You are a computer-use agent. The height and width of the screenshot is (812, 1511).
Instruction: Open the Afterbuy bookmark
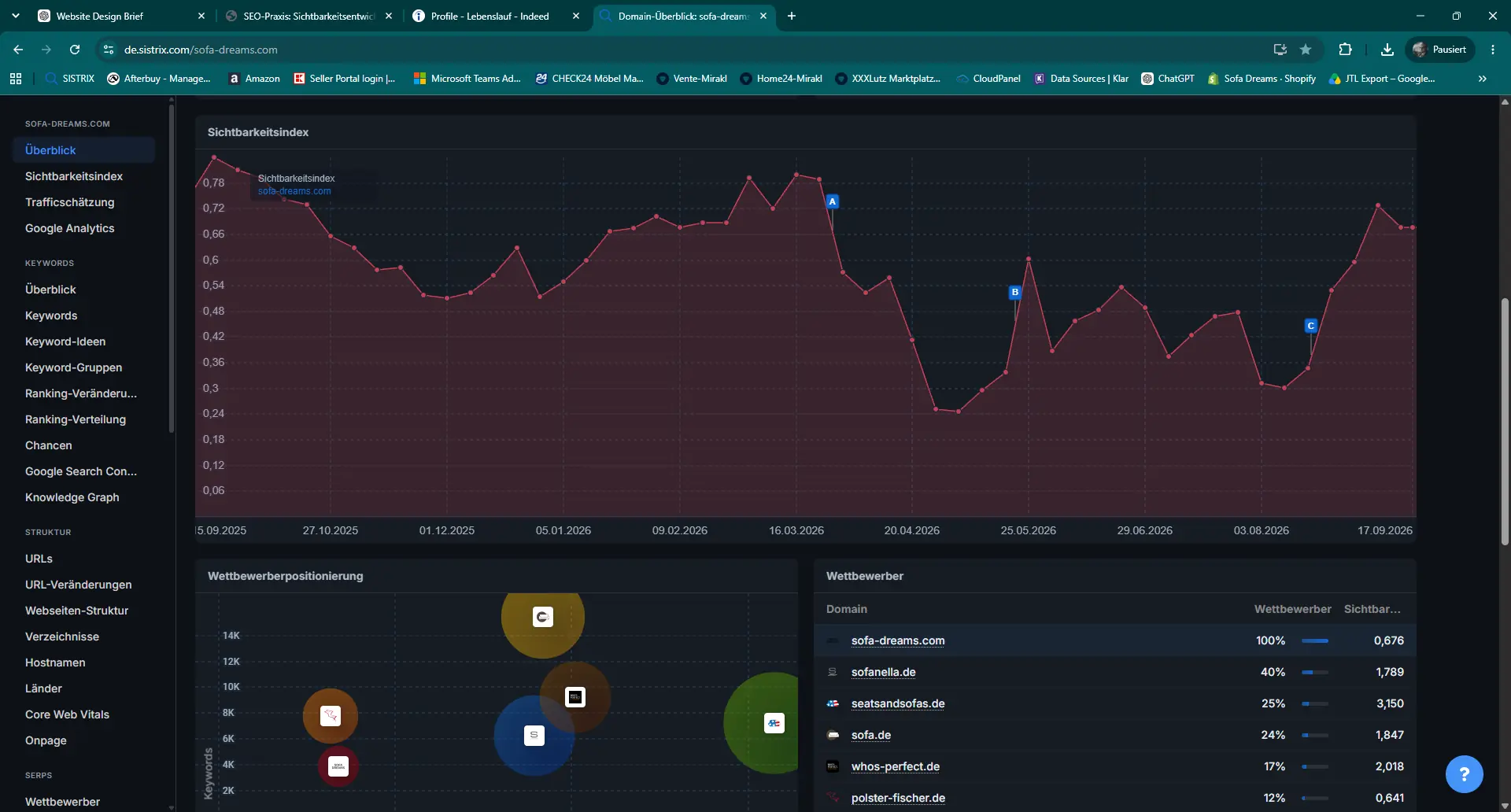[159, 79]
